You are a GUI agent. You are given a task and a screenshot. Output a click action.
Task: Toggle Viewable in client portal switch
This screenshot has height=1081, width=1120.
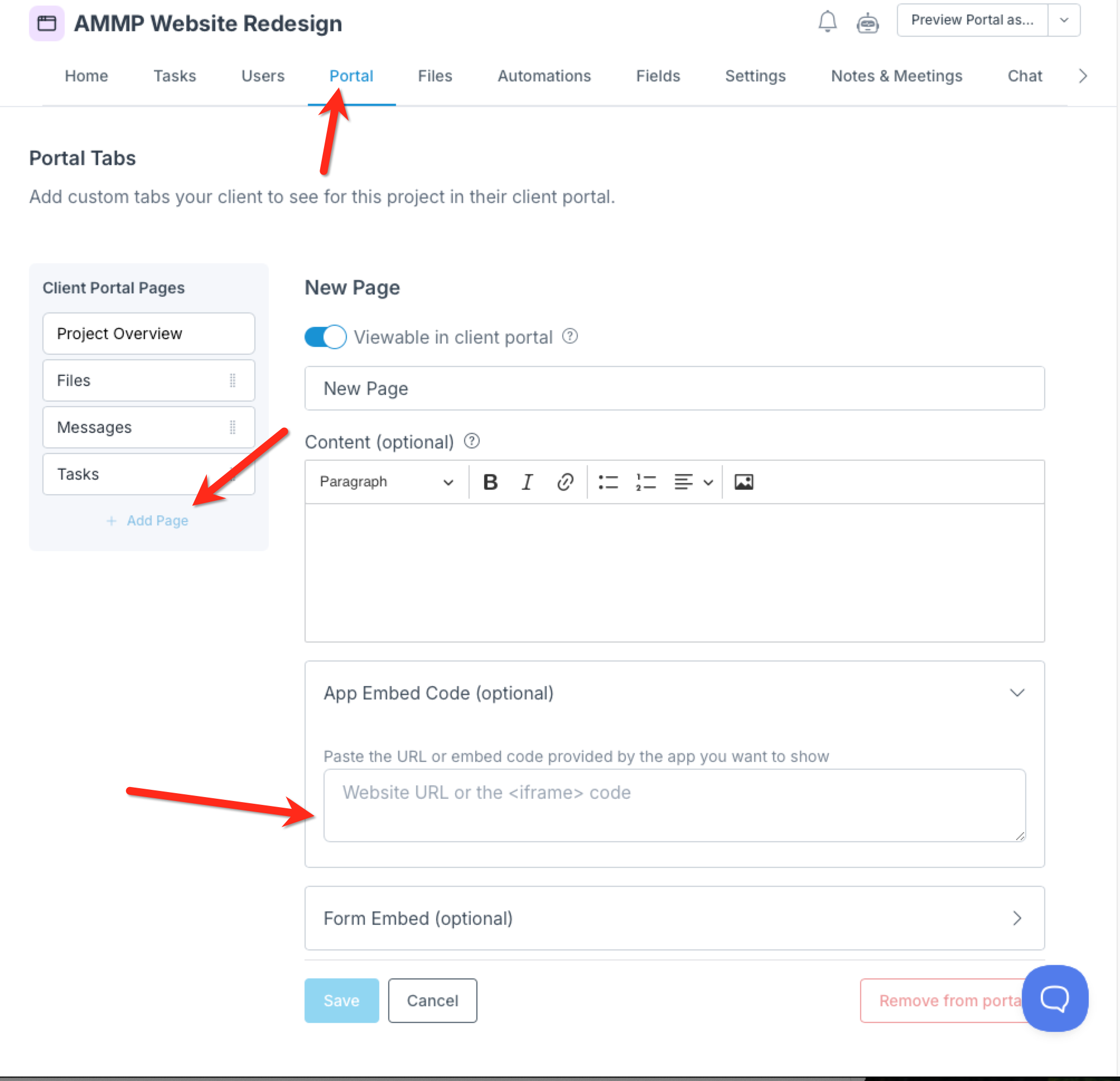tap(325, 336)
